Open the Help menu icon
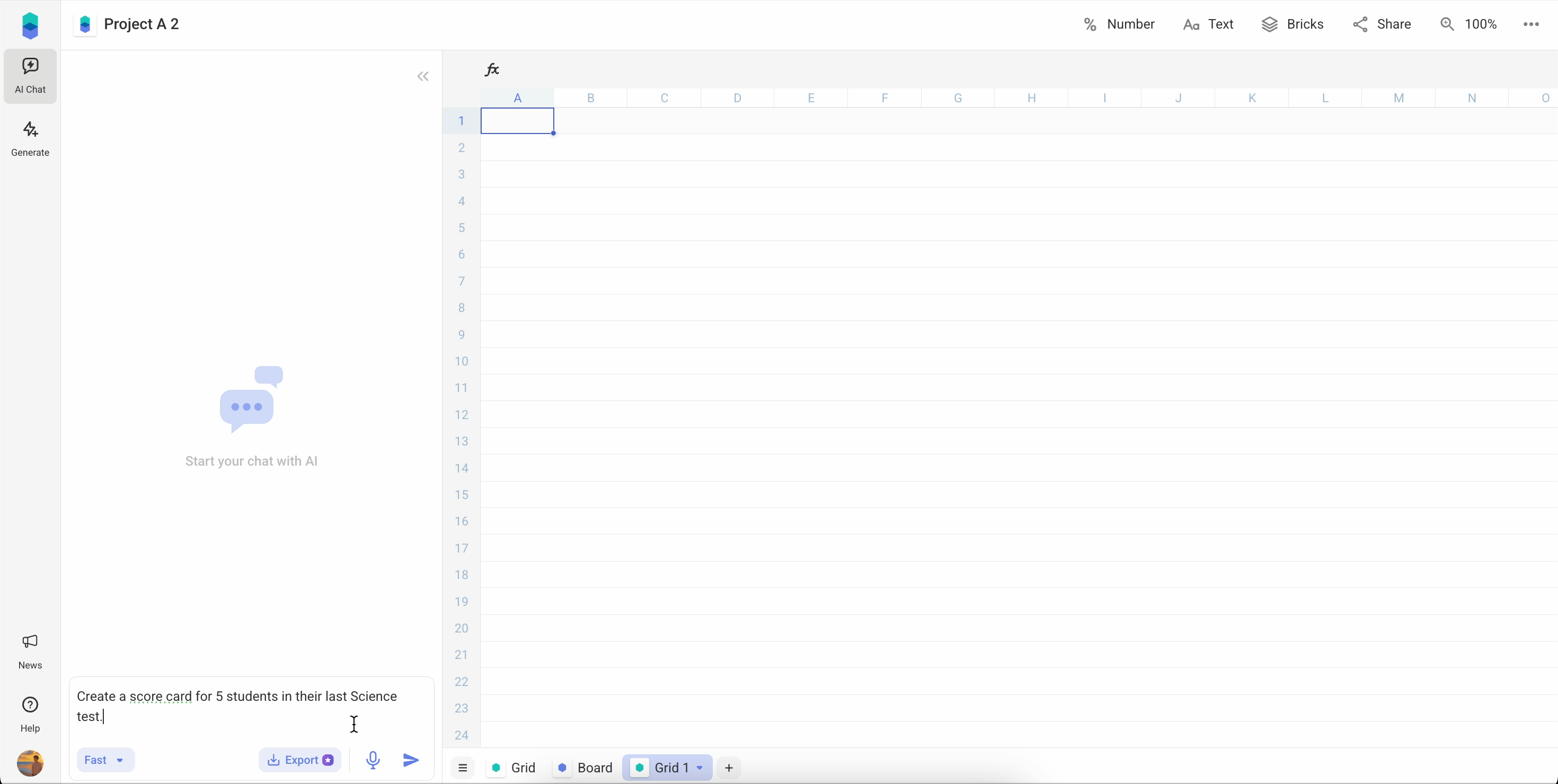1558x784 pixels. click(30, 705)
